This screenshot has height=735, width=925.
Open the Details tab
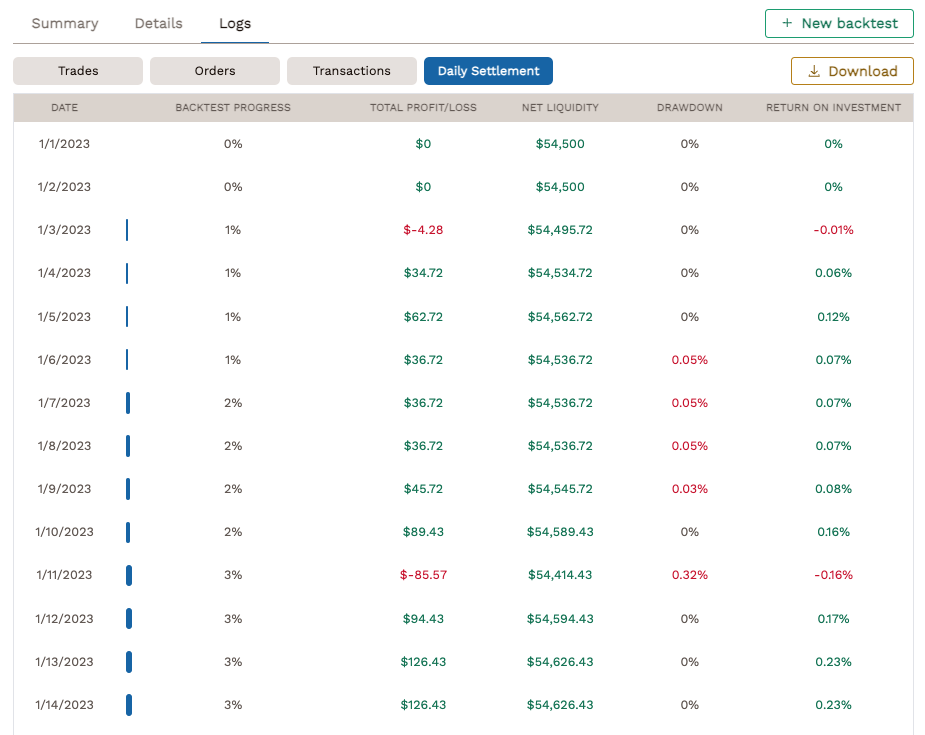(158, 23)
